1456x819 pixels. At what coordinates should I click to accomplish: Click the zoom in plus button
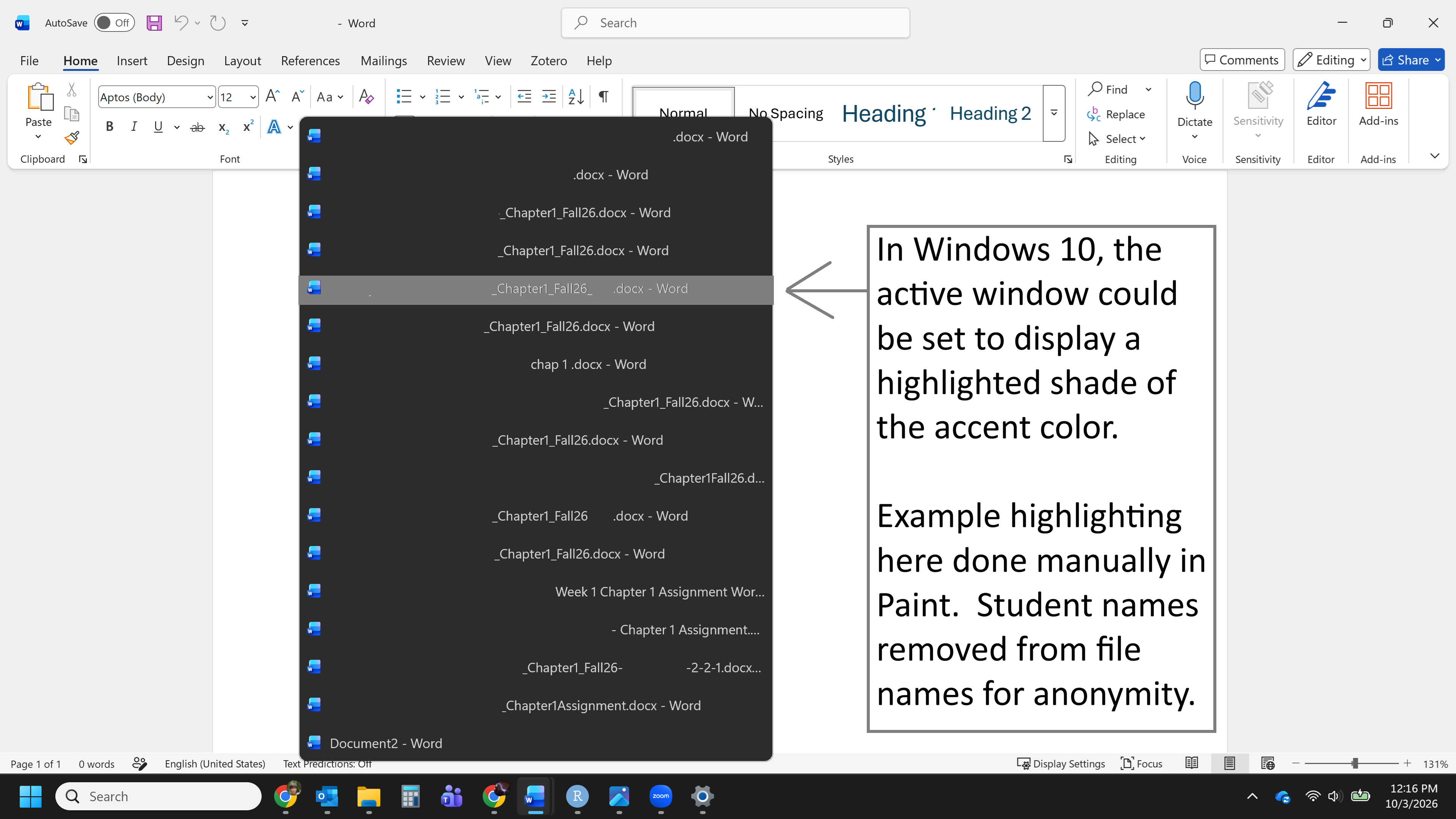click(1407, 764)
